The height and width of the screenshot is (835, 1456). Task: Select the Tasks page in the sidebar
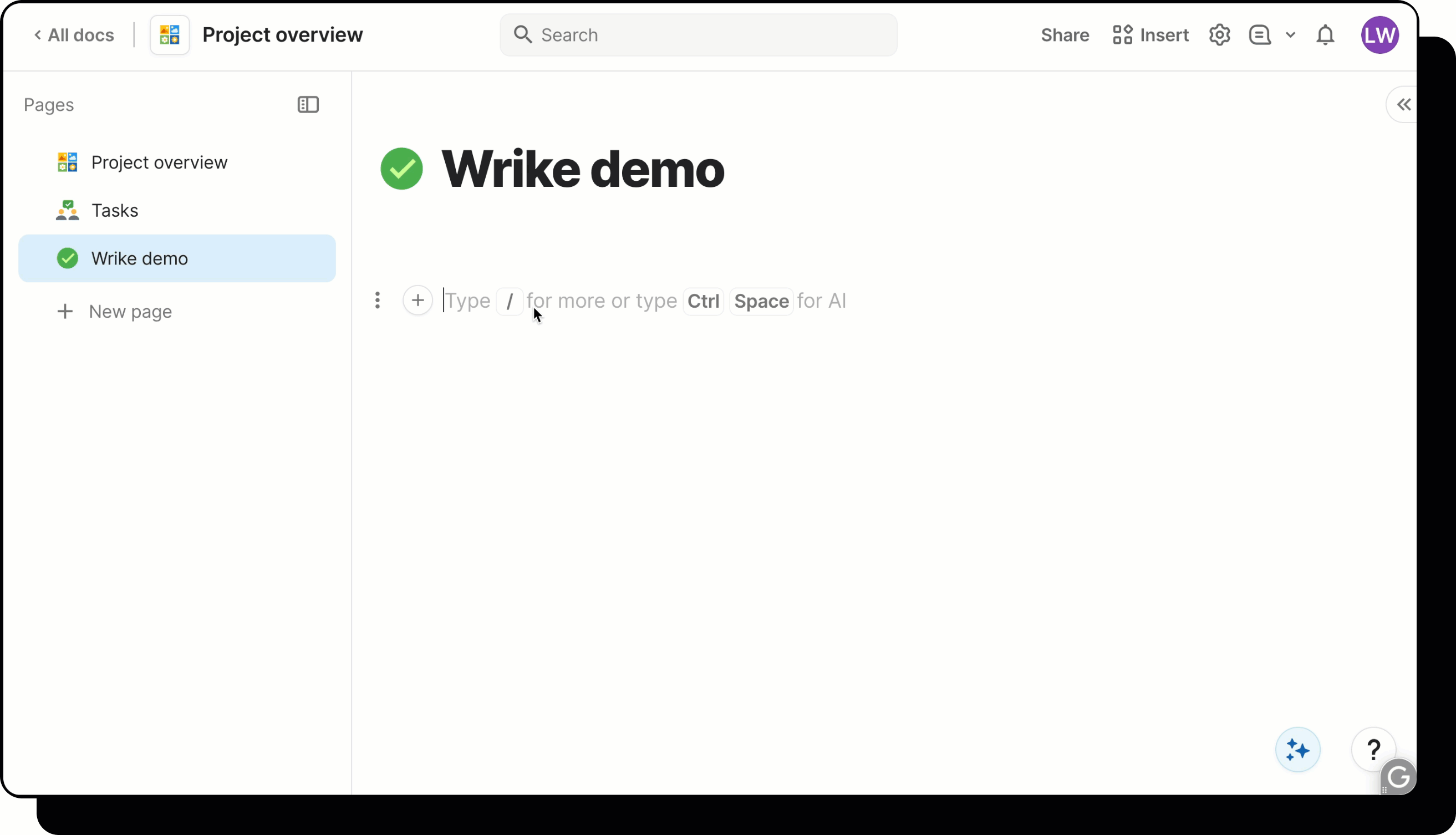pos(115,210)
